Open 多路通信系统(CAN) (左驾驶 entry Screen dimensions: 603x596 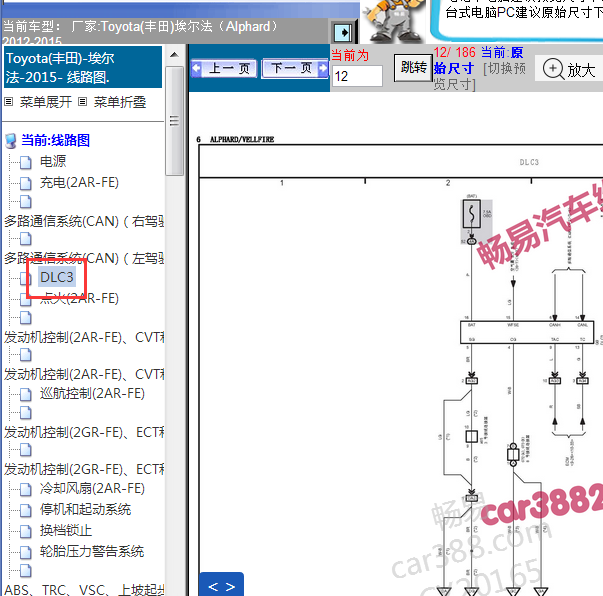point(84,258)
